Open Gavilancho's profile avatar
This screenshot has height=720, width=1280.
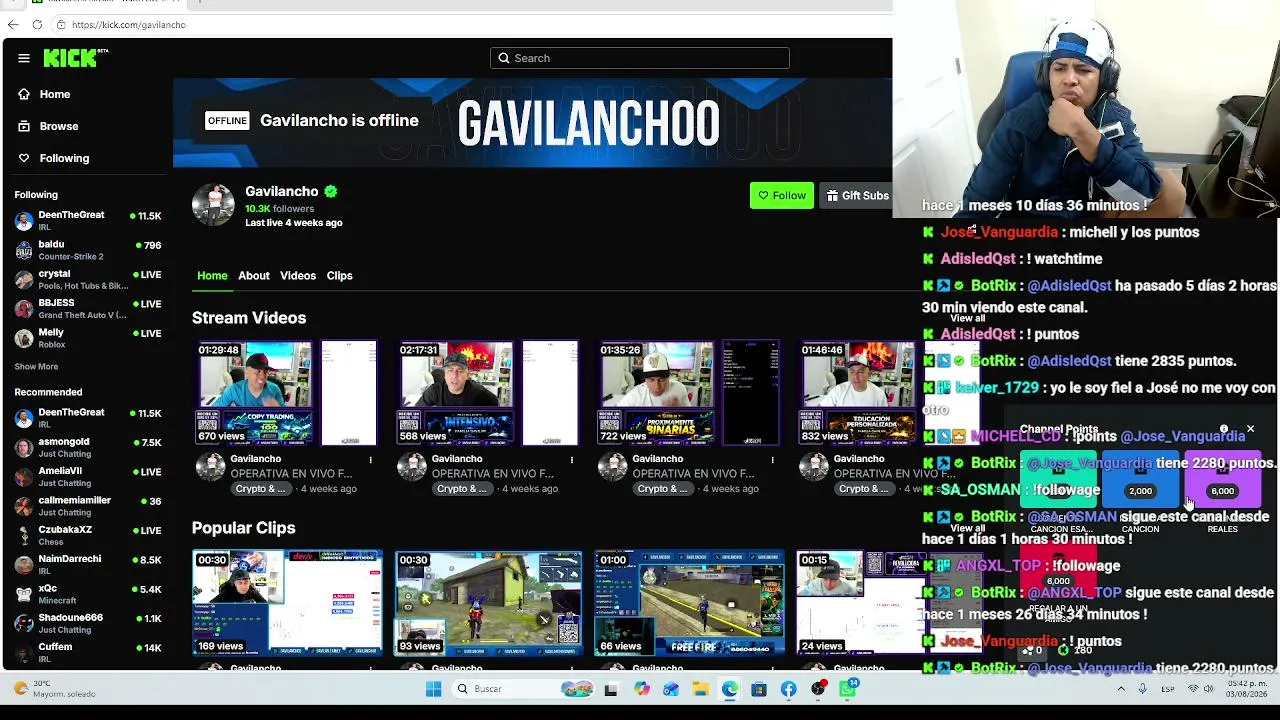tap(213, 205)
